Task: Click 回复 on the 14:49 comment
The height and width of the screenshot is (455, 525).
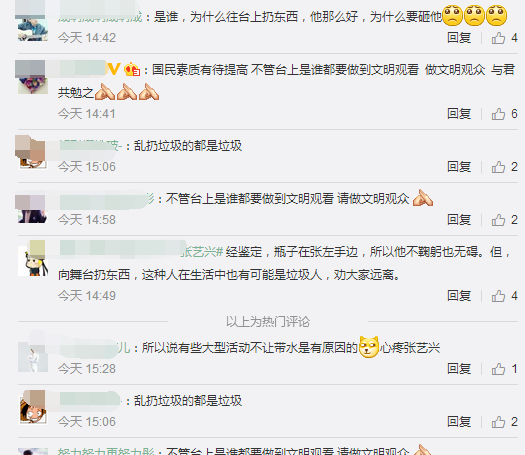Action: (x=459, y=296)
